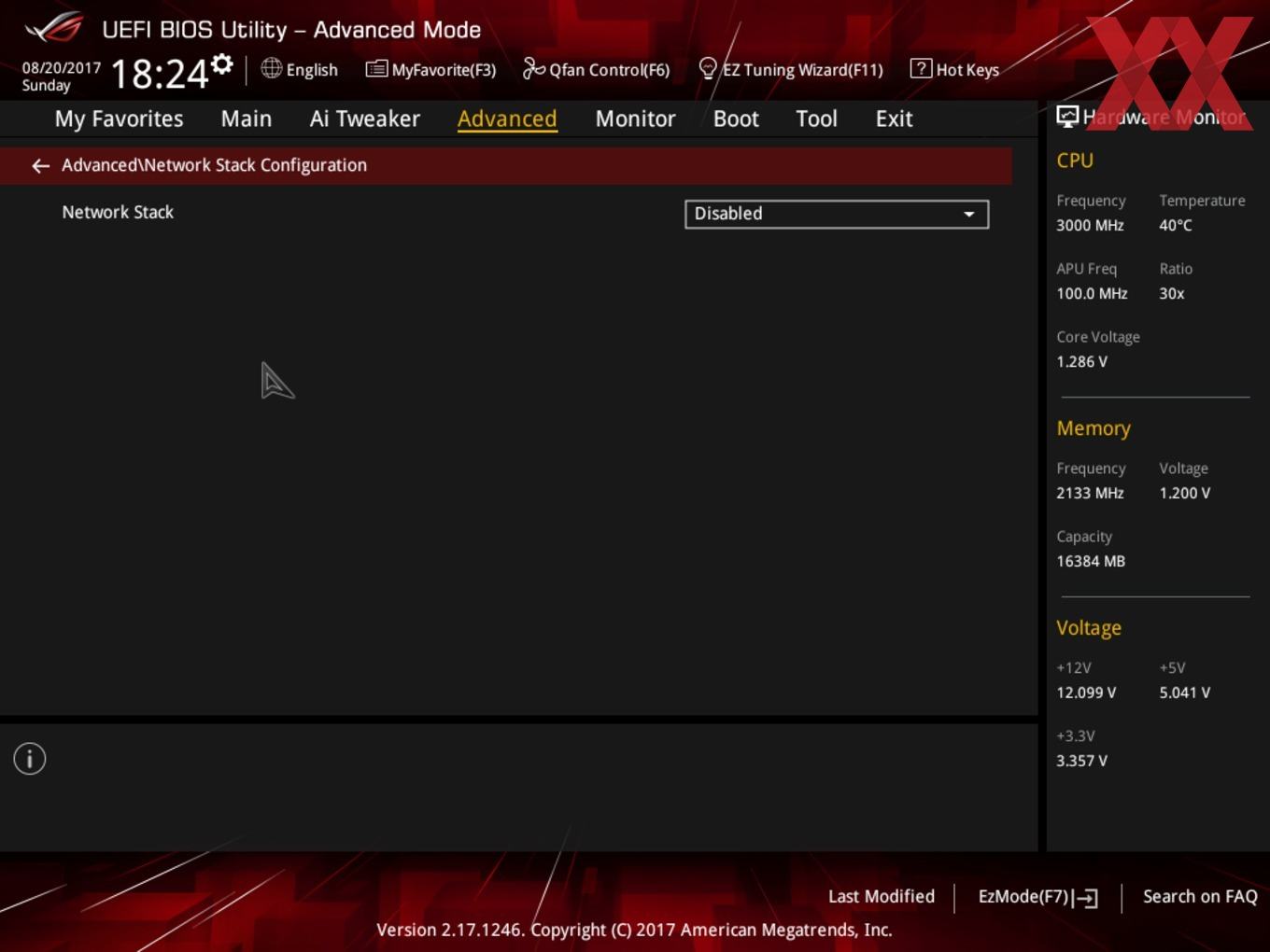1270x952 pixels.
Task: Click Core Voltage 1.286 V value
Action: coord(1081,361)
